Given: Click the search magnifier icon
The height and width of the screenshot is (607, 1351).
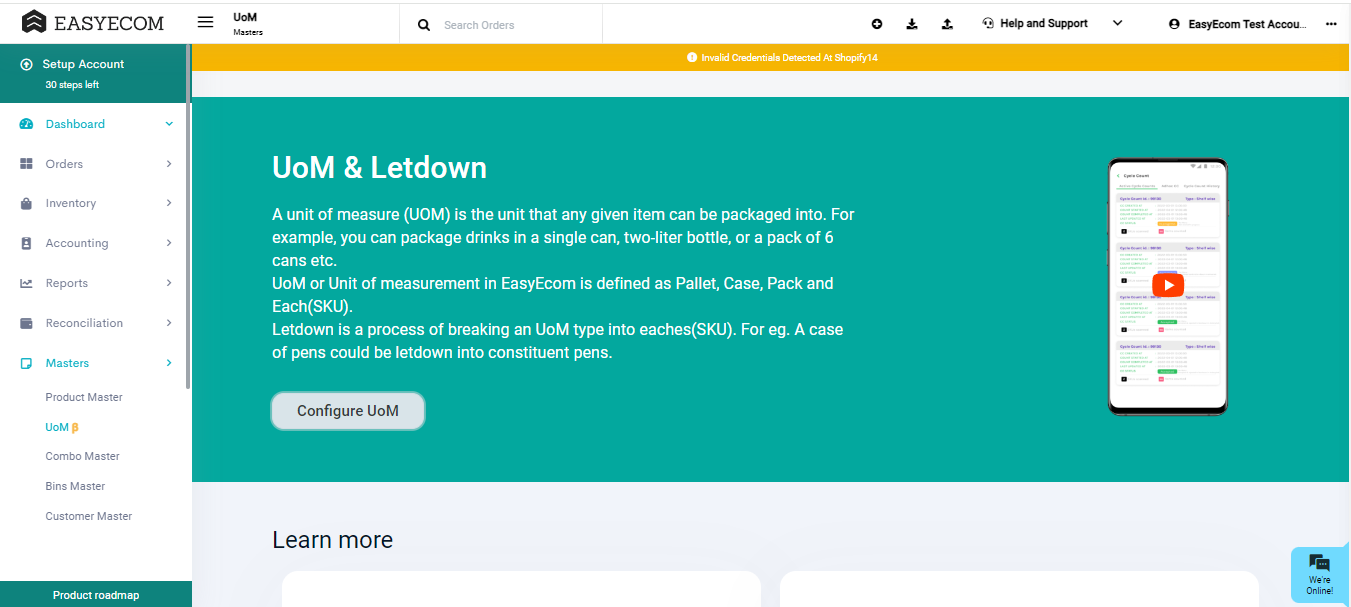Looking at the screenshot, I should point(424,25).
